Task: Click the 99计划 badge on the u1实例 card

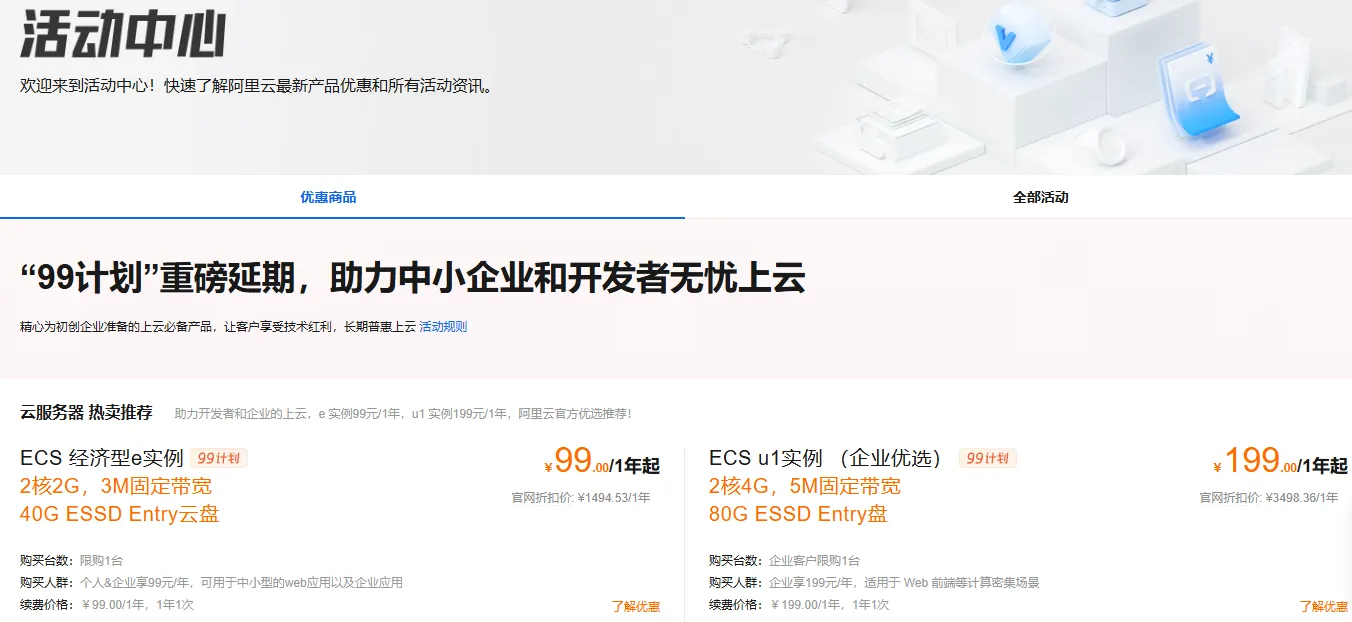Action: tap(986, 460)
